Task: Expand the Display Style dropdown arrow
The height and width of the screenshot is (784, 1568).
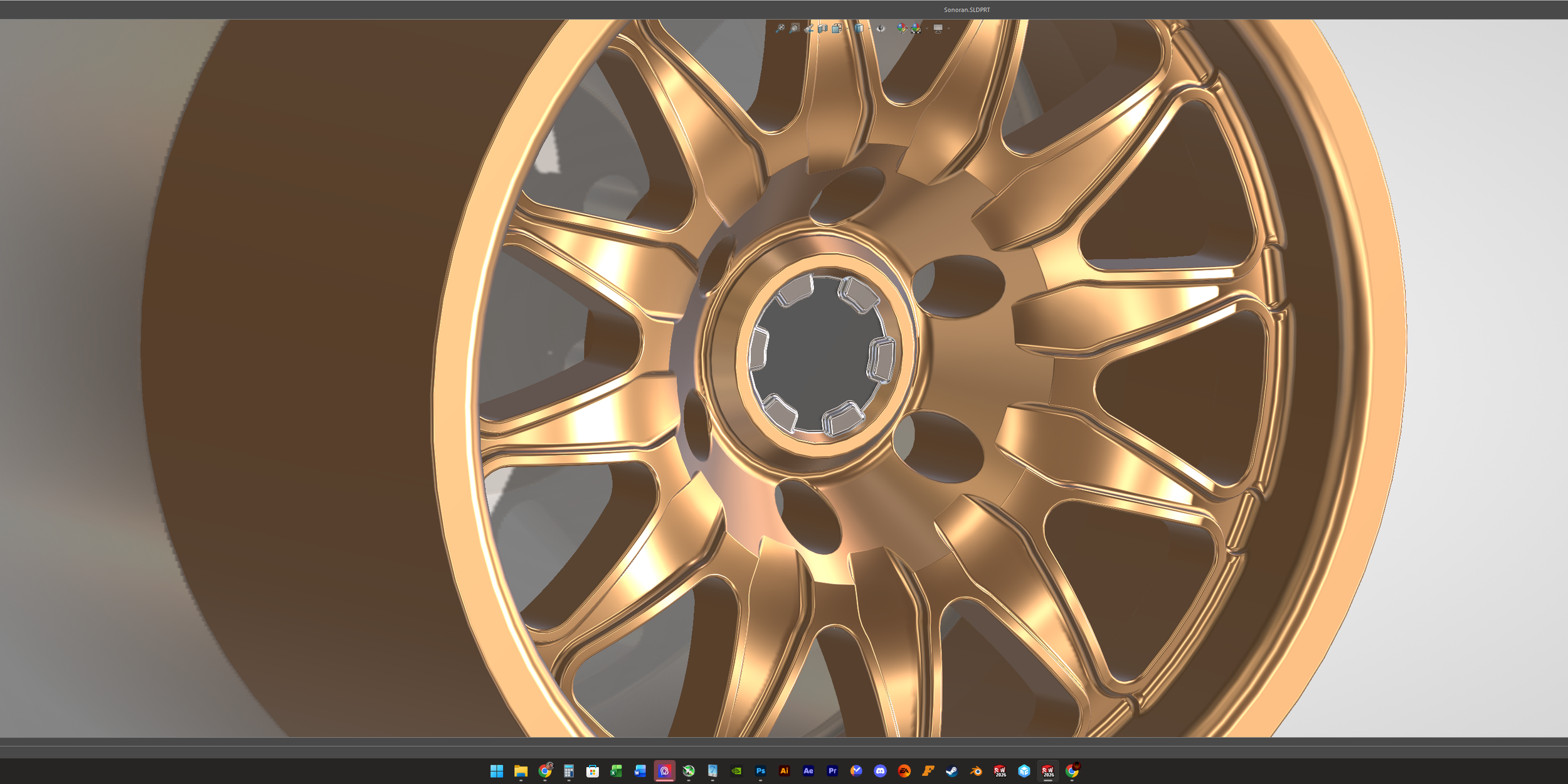Action: 869,28
